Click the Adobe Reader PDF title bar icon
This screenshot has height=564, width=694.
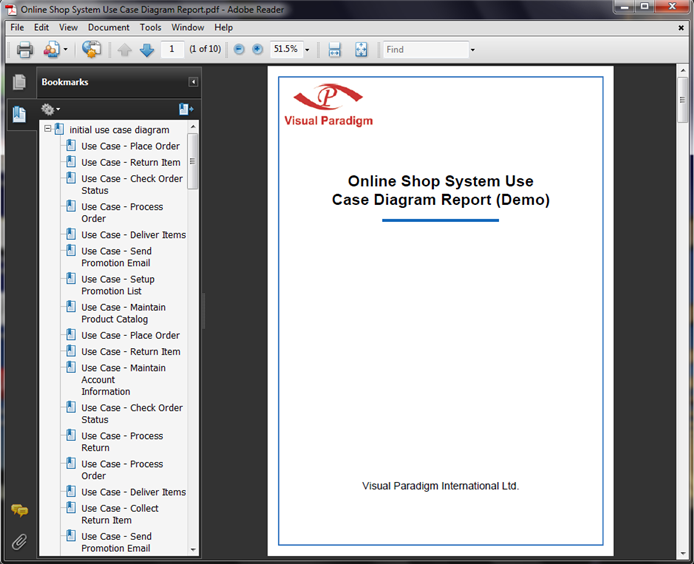[x=11, y=9]
